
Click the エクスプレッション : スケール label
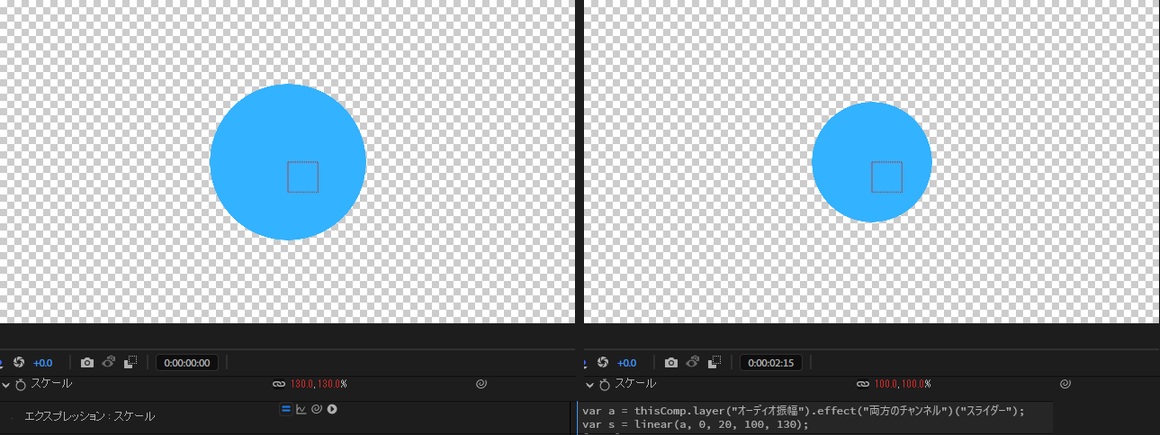(90, 417)
